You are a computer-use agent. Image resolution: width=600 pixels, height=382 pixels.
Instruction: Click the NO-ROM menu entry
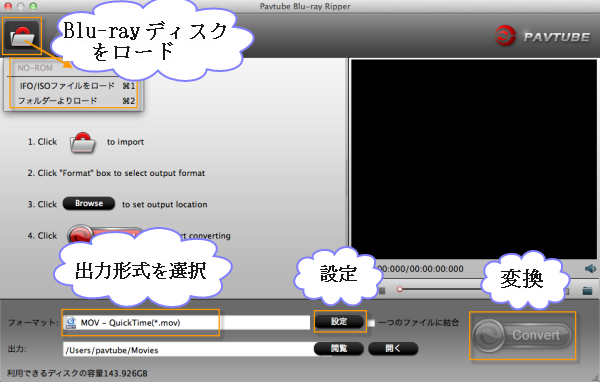(35, 68)
